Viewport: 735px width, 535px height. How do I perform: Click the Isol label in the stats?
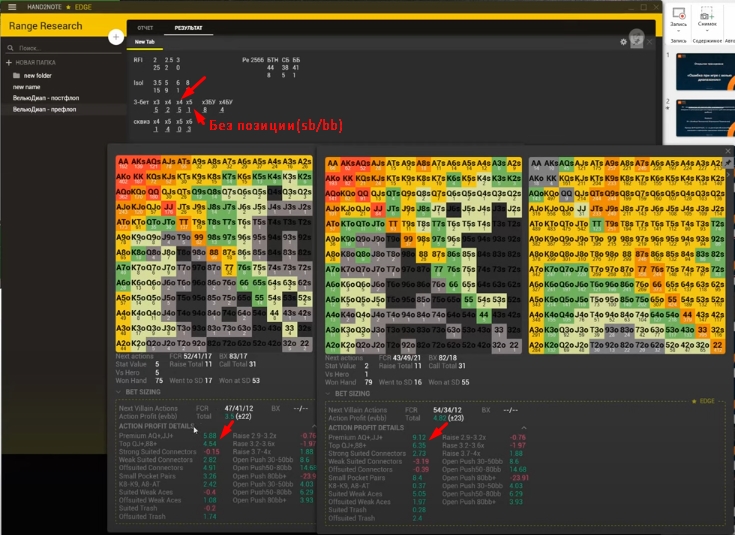138,83
